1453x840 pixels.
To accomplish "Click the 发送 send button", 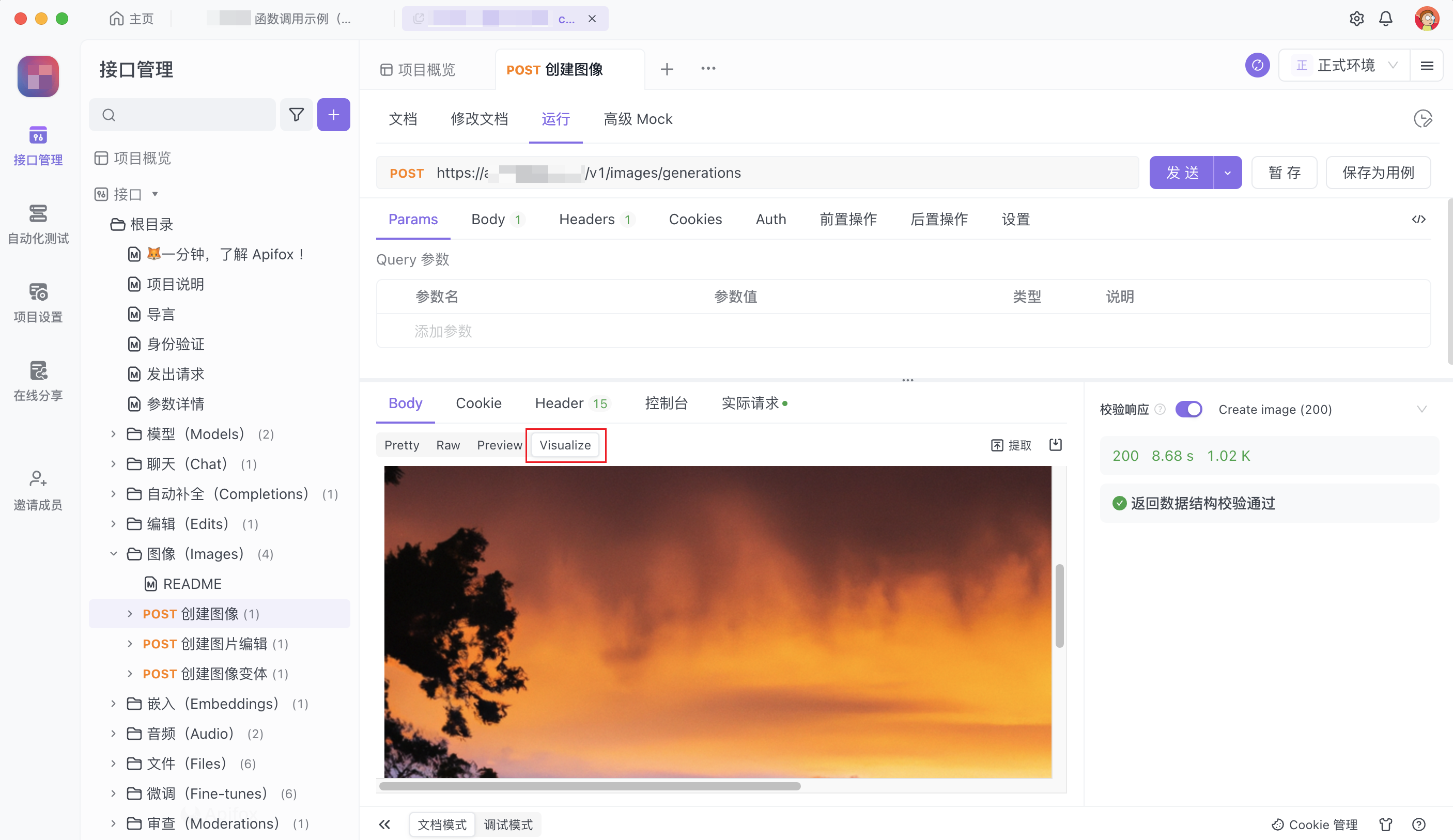I will click(x=1182, y=173).
